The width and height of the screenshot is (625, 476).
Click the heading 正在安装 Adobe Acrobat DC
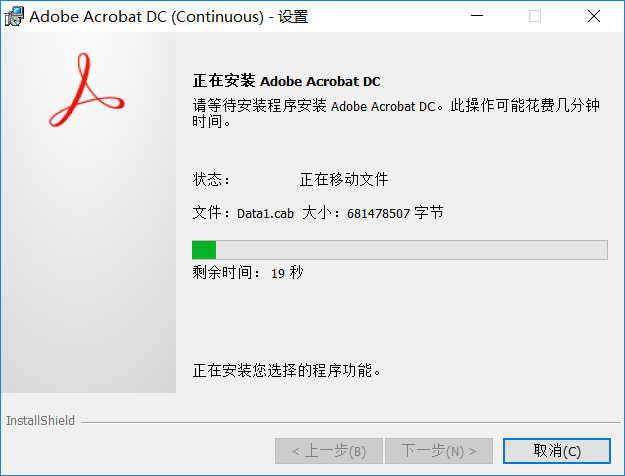click(287, 81)
